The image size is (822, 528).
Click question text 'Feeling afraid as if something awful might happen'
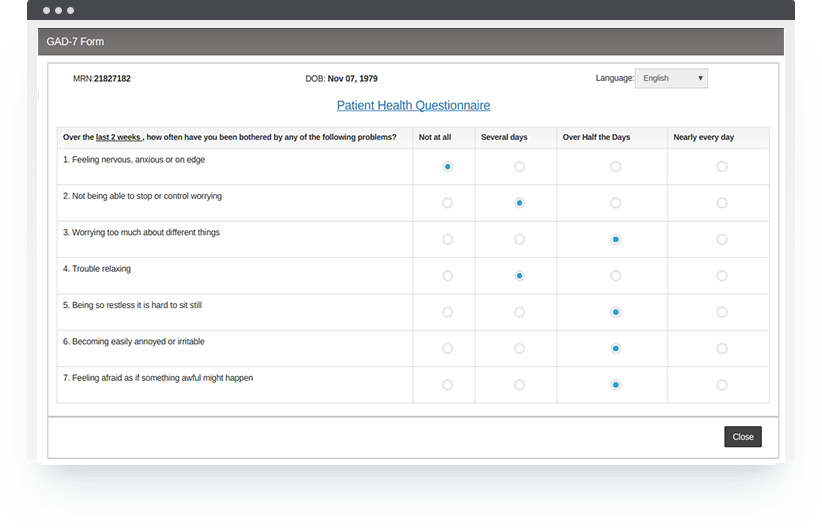point(163,378)
